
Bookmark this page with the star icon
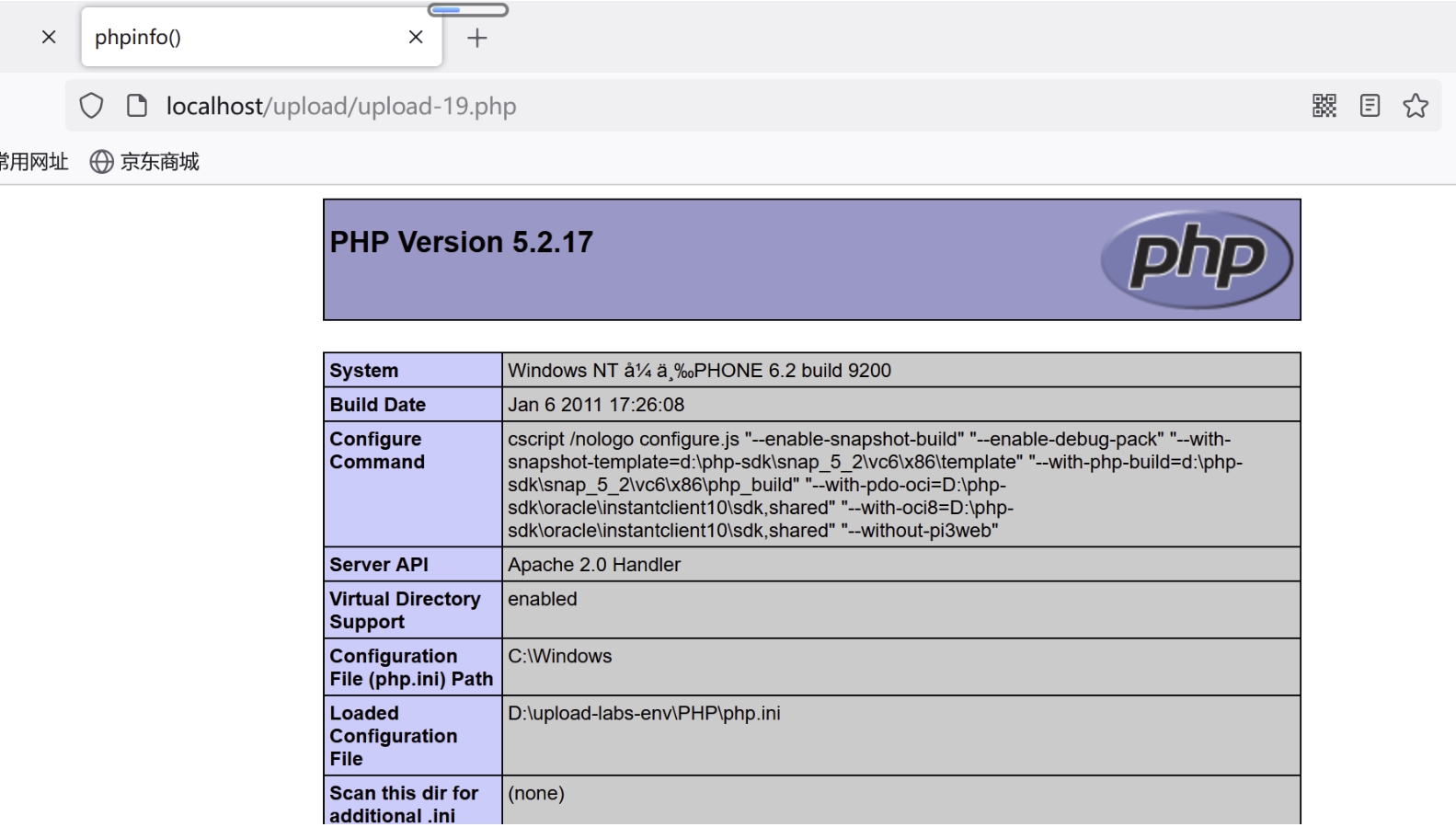(1416, 106)
